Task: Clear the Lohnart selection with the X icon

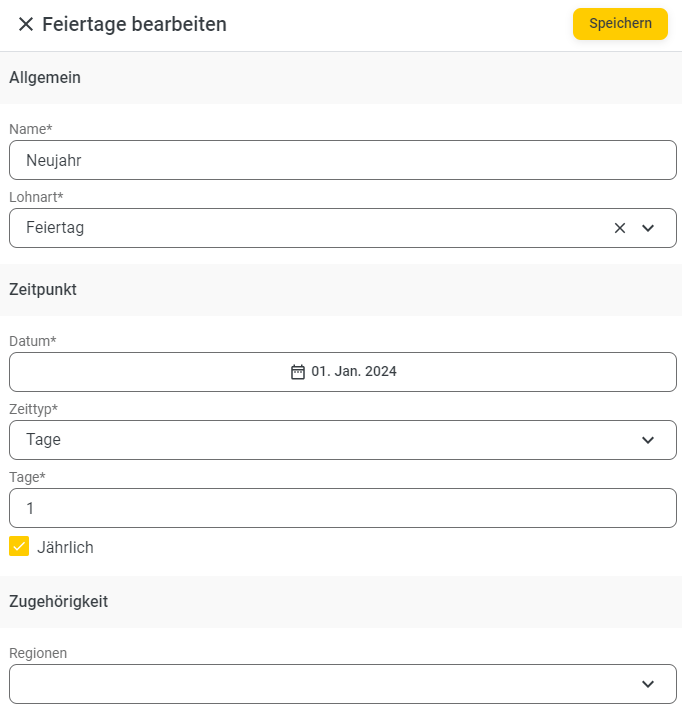Action: tap(620, 228)
